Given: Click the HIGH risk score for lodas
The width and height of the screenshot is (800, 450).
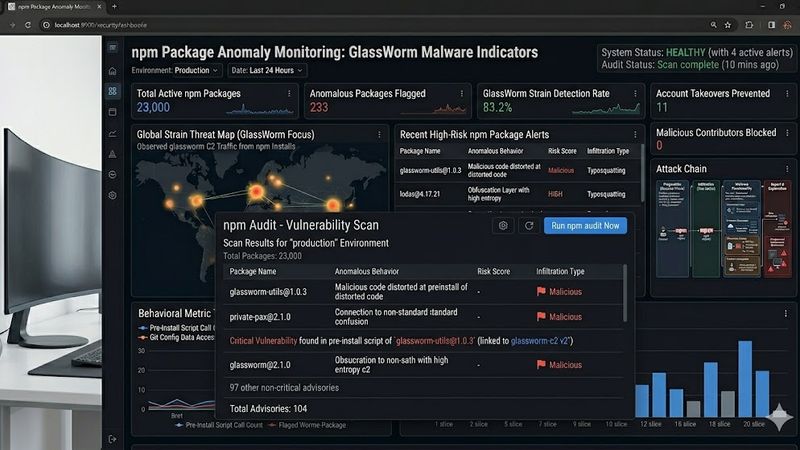Looking at the screenshot, I should coord(555,194).
